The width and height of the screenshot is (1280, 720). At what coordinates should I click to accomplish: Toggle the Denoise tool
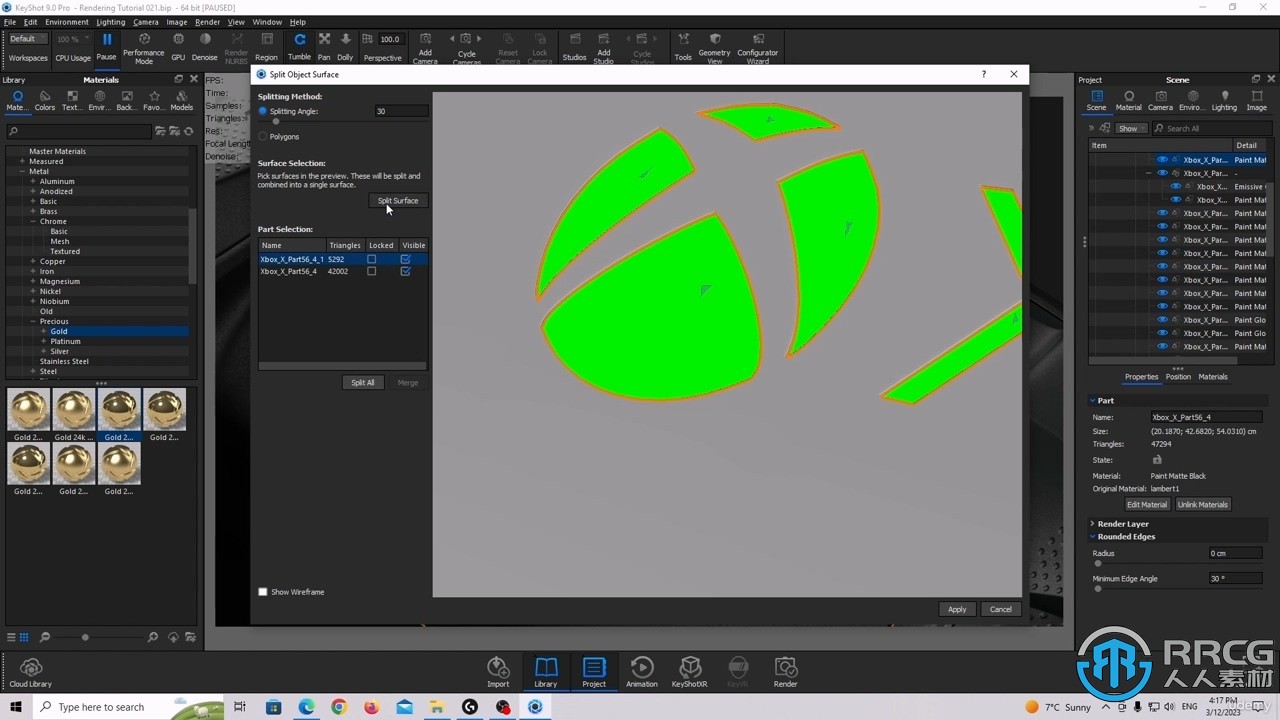click(205, 46)
